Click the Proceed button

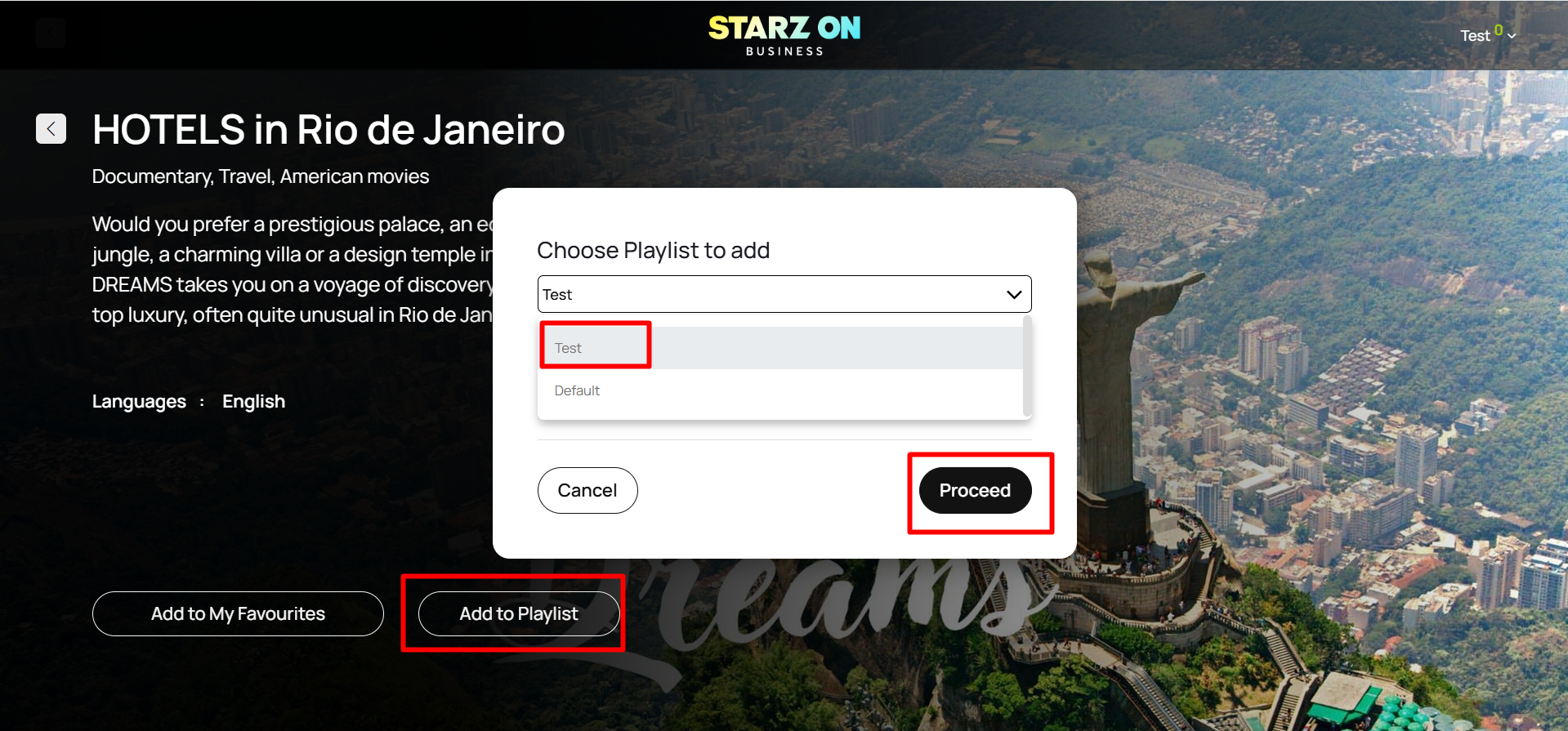[x=975, y=490]
